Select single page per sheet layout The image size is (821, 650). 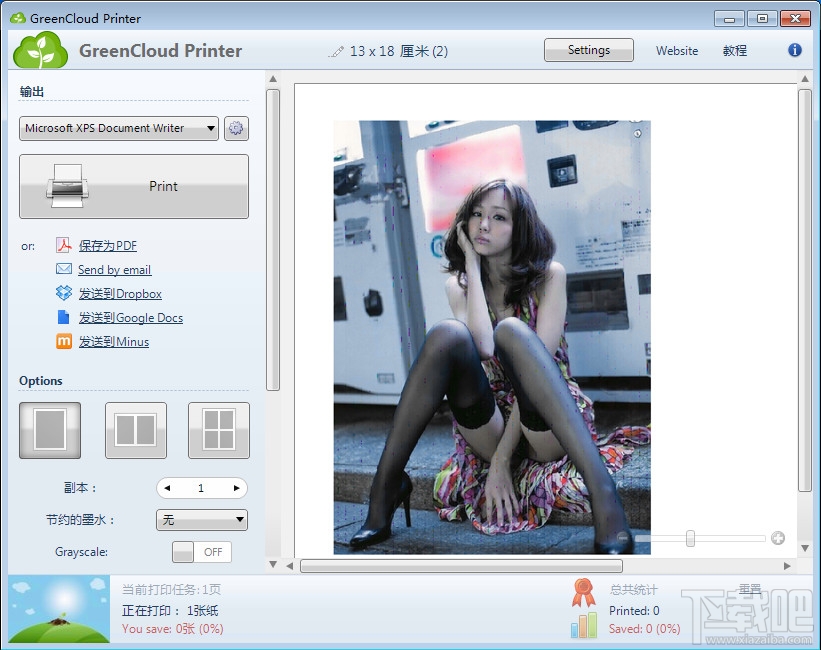click(x=50, y=430)
